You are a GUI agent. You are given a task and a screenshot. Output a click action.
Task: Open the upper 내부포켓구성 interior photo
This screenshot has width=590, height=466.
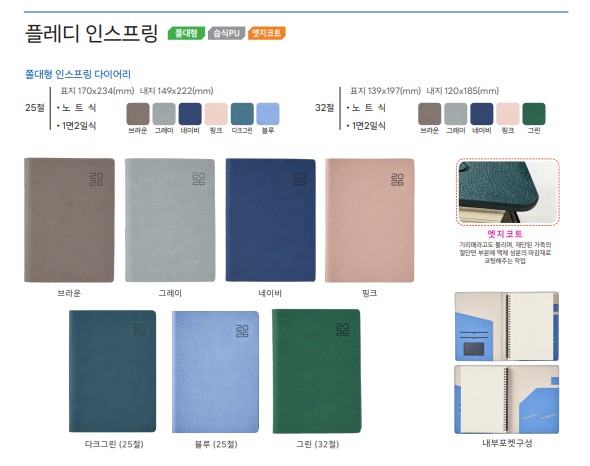pyautogui.click(x=506, y=326)
